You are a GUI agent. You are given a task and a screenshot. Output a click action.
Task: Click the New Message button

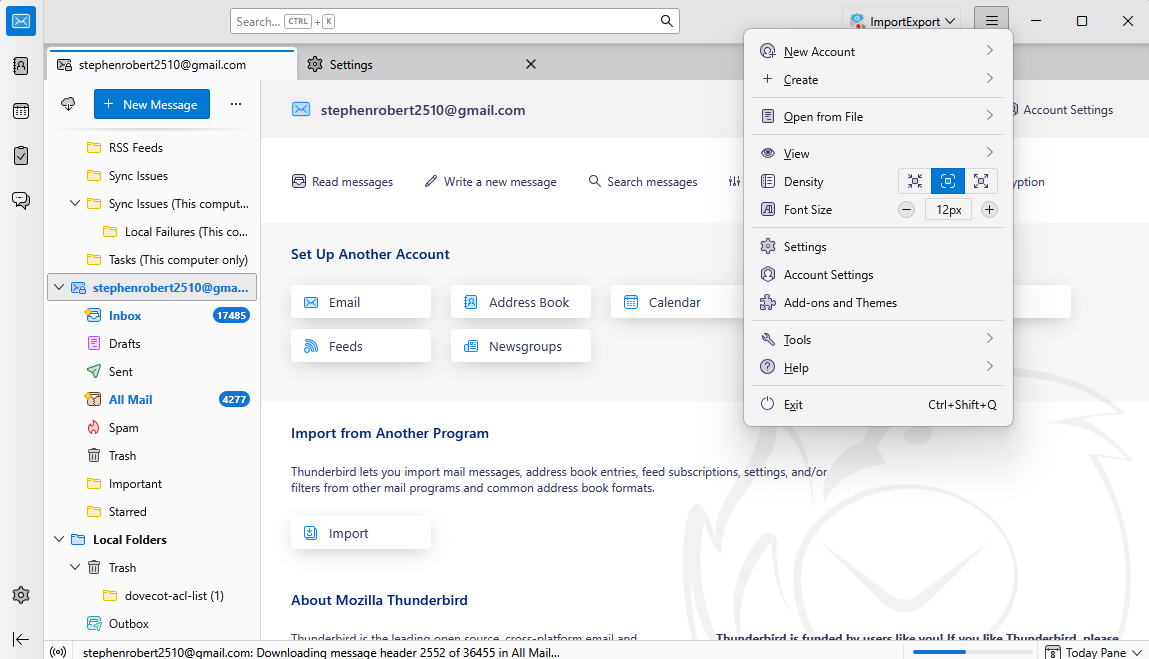(151, 103)
